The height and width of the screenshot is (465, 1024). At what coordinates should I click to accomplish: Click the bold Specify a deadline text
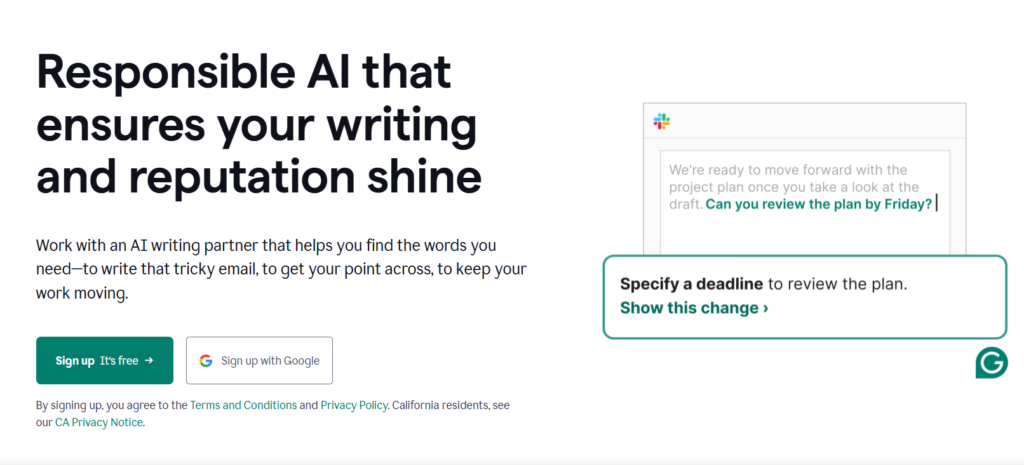pos(692,284)
